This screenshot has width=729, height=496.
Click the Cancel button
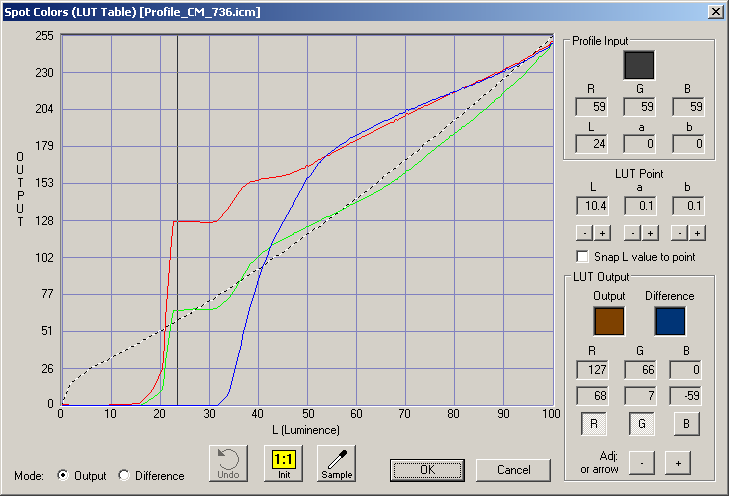point(513,470)
